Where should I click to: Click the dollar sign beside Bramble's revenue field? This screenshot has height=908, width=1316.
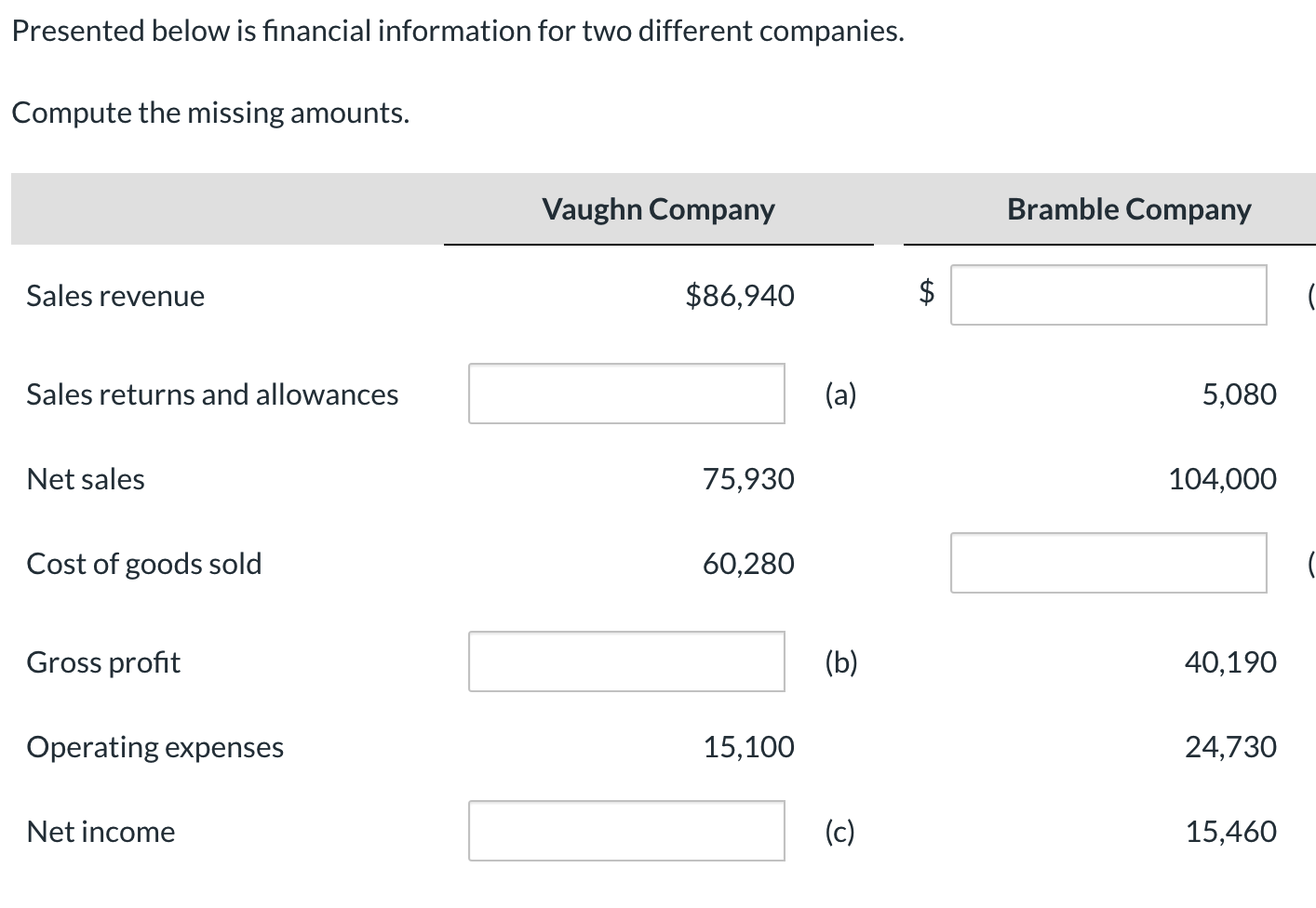coord(923,295)
